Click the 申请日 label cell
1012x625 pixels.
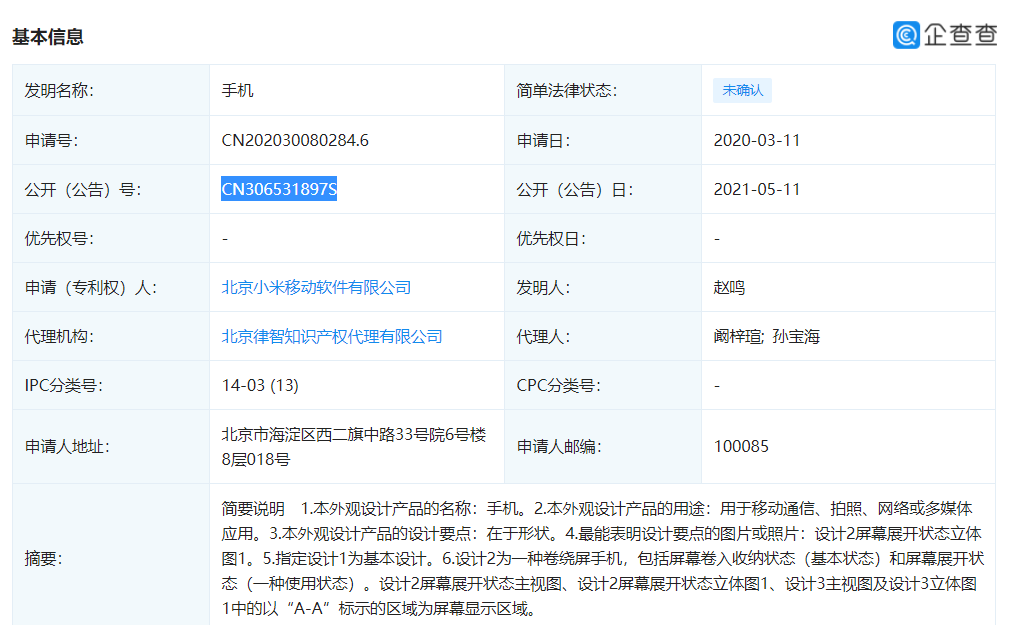603,140
